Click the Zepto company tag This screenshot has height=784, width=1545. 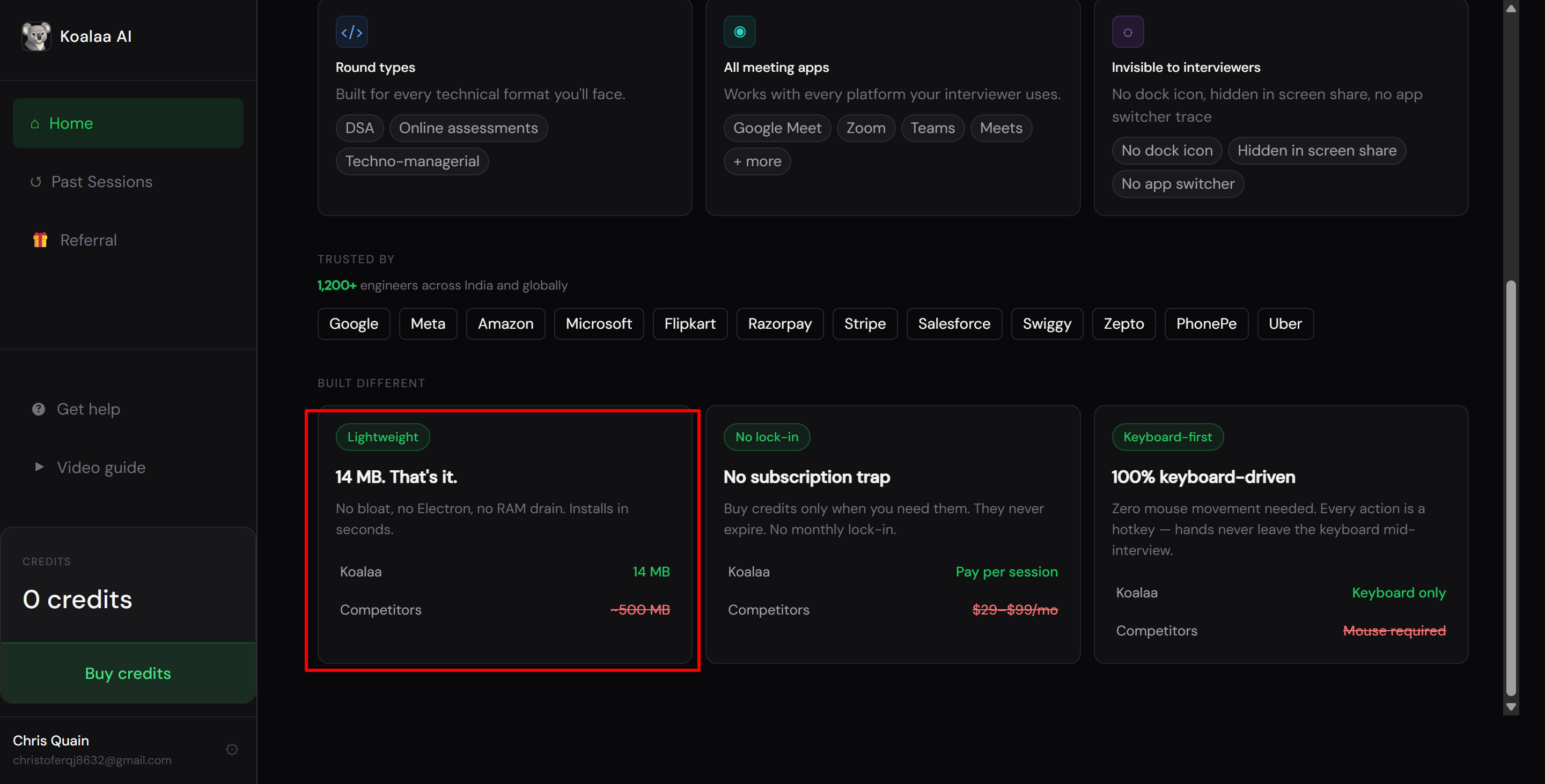pyautogui.click(x=1123, y=324)
